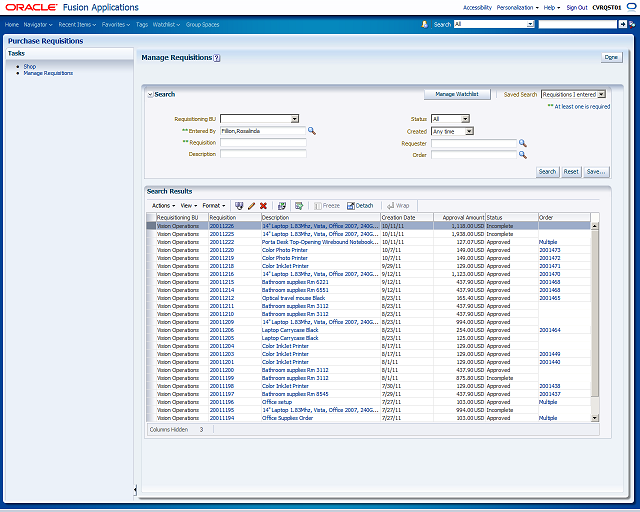Open requisition 20011226 link
Image resolution: width=640 pixels, height=512 pixels.
tap(222, 226)
